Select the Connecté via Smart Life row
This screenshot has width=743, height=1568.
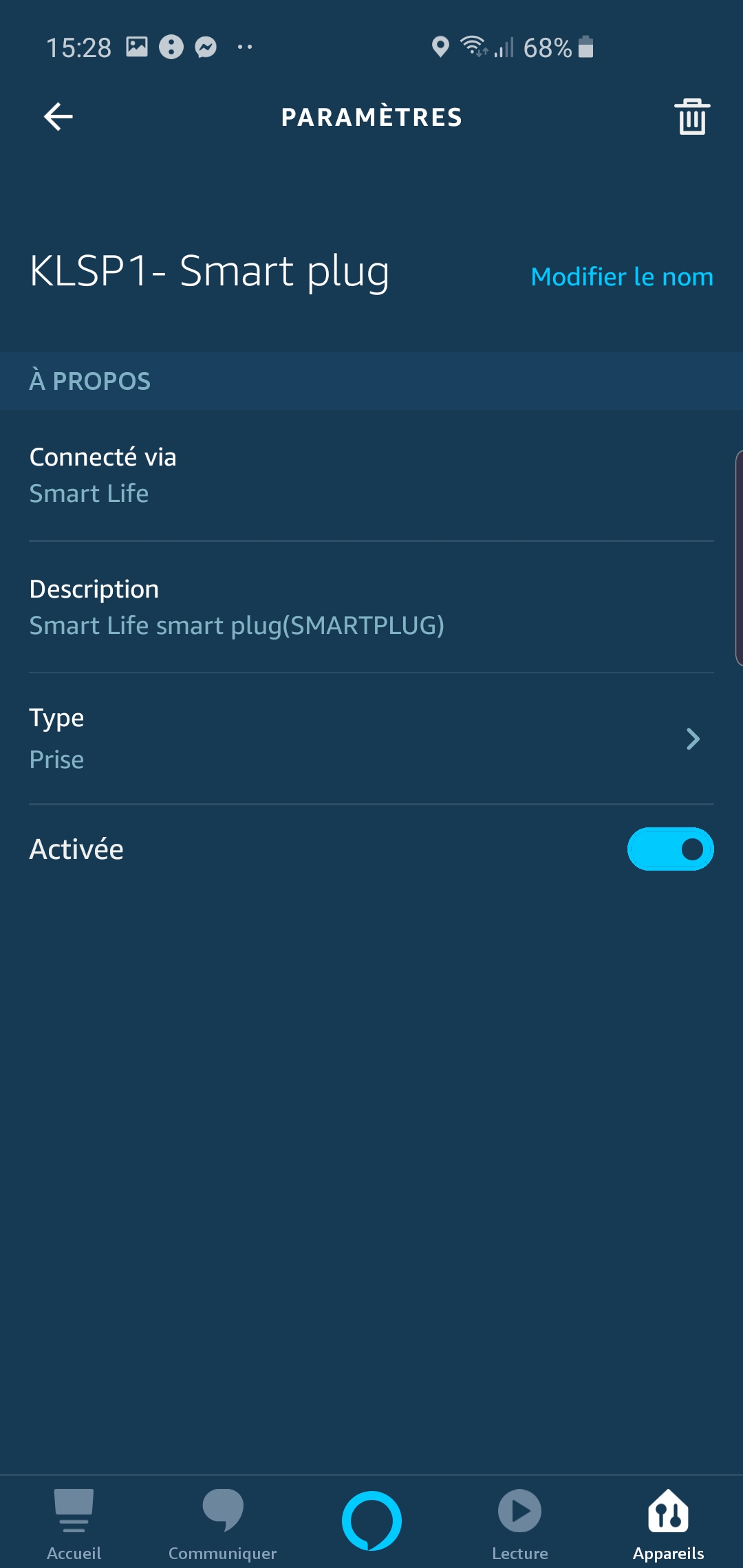coord(371,475)
